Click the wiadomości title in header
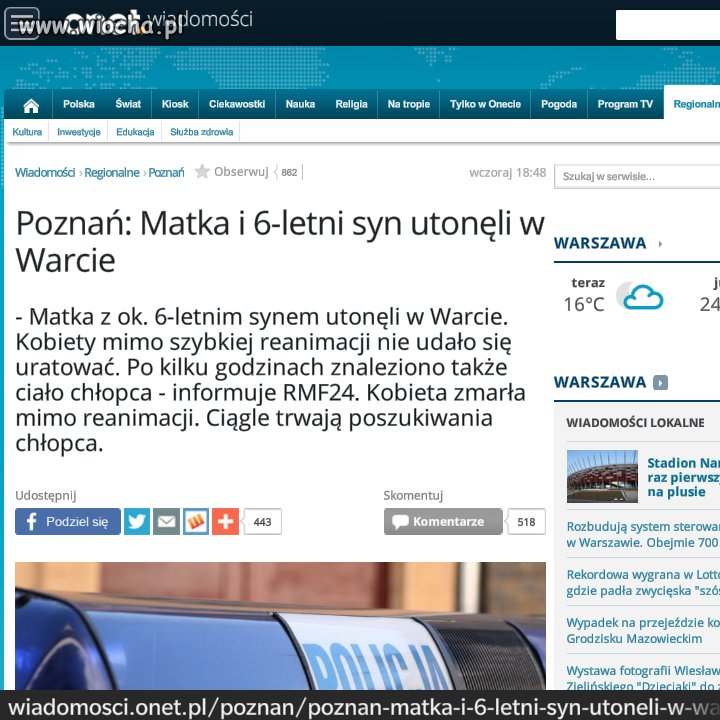Viewport: 720px width, 720px height. point(200,19)
